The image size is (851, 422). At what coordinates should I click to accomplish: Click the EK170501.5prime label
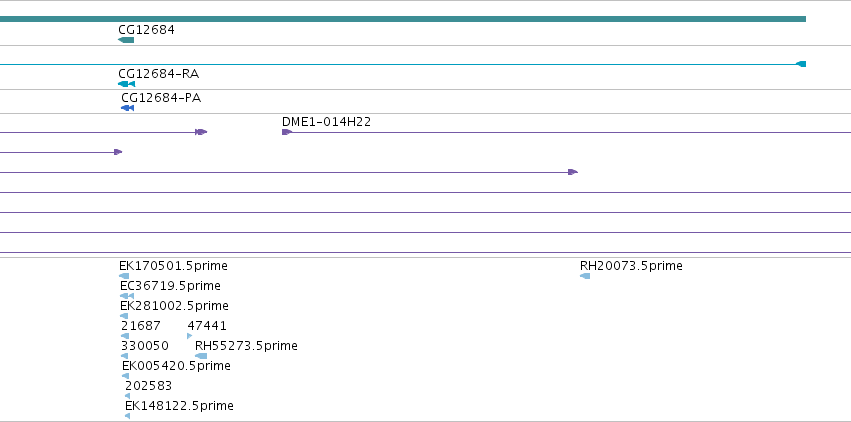[173, 266]
